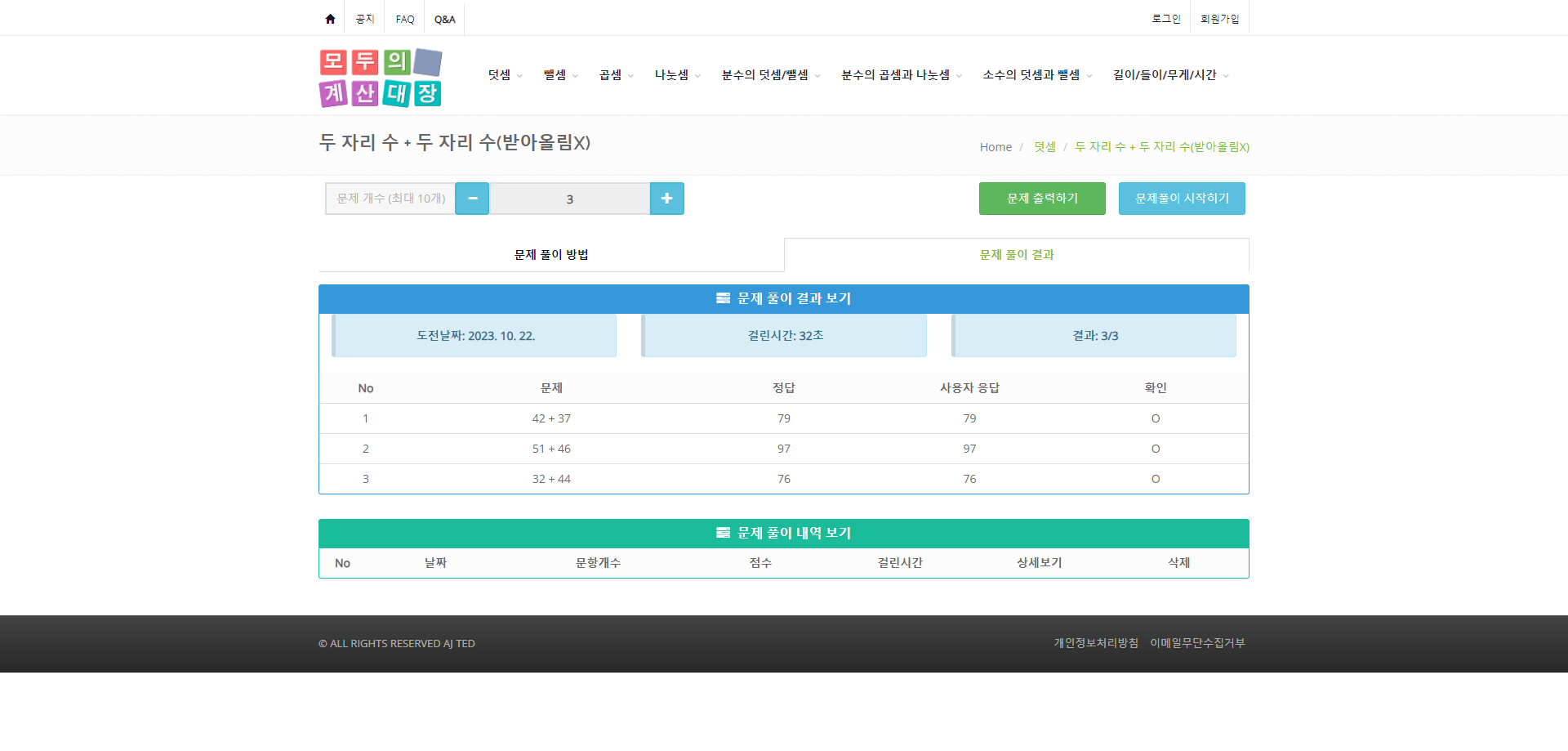Open the FAQ page
Image resolution: width=1568 pixels, height=751 pixels.
point(405,19)
